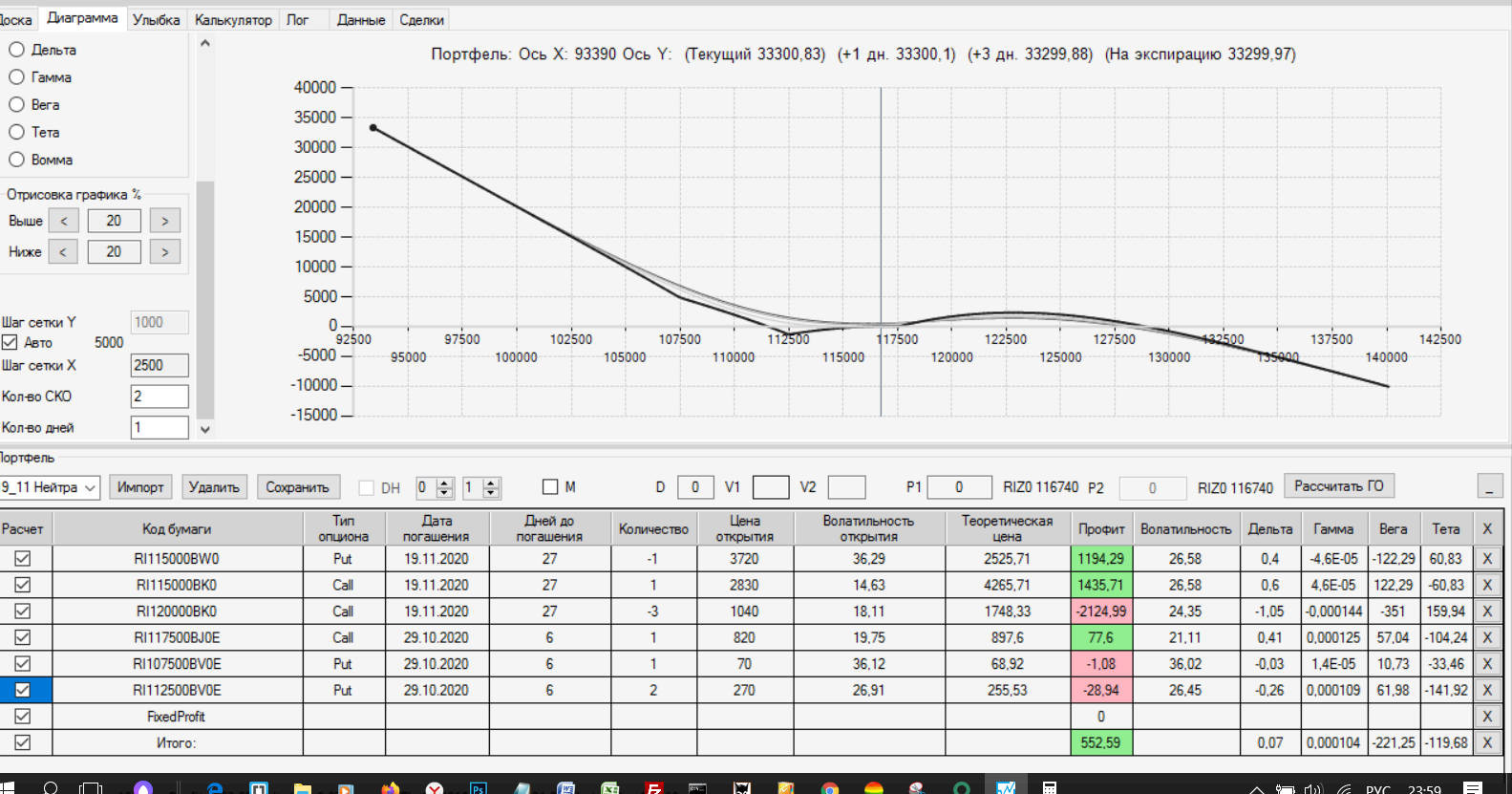
Task: Click X on the Итого row
Action: (1487, 742)
